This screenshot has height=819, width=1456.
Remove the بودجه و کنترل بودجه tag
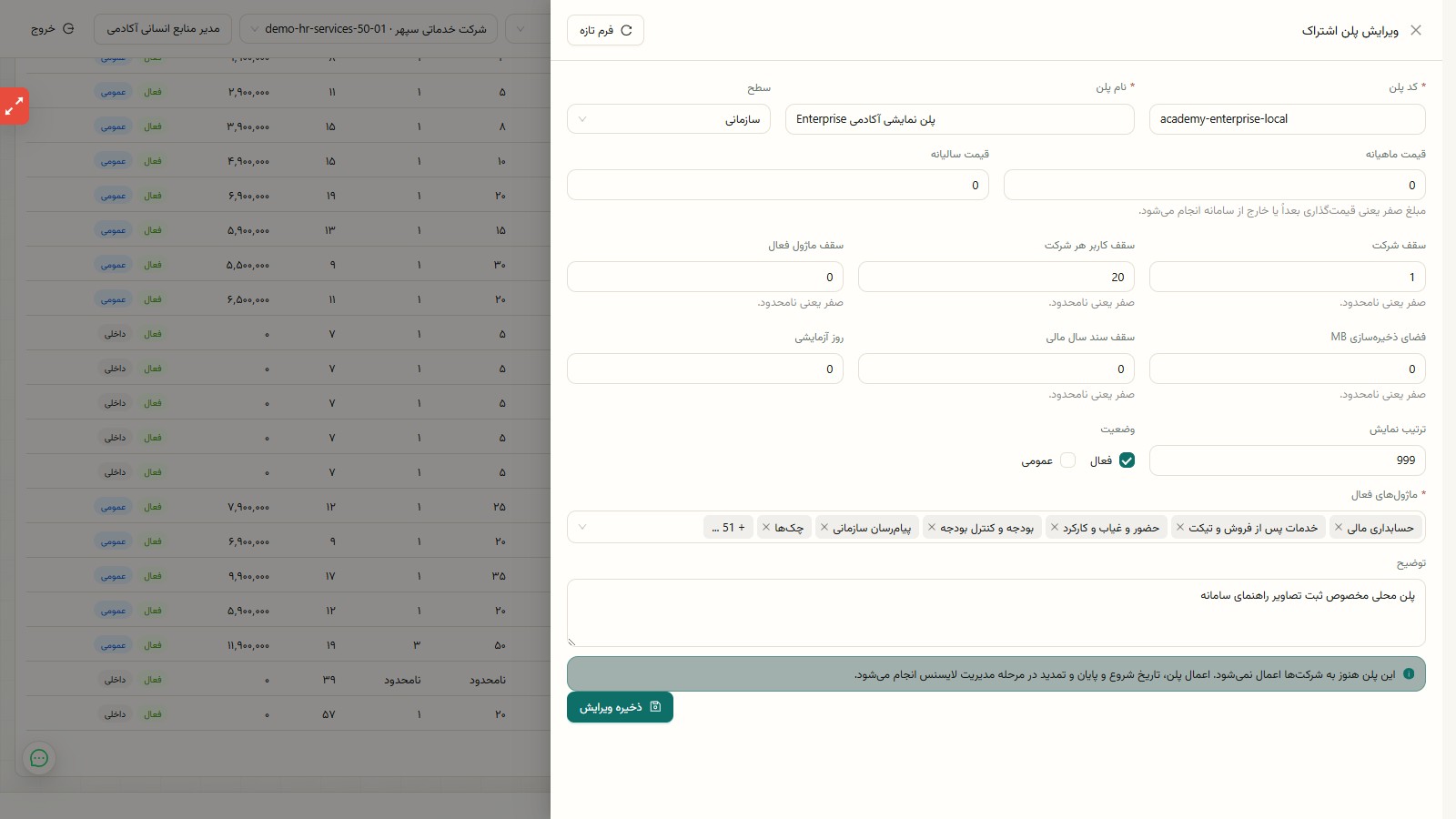click(x=932, y=528)
